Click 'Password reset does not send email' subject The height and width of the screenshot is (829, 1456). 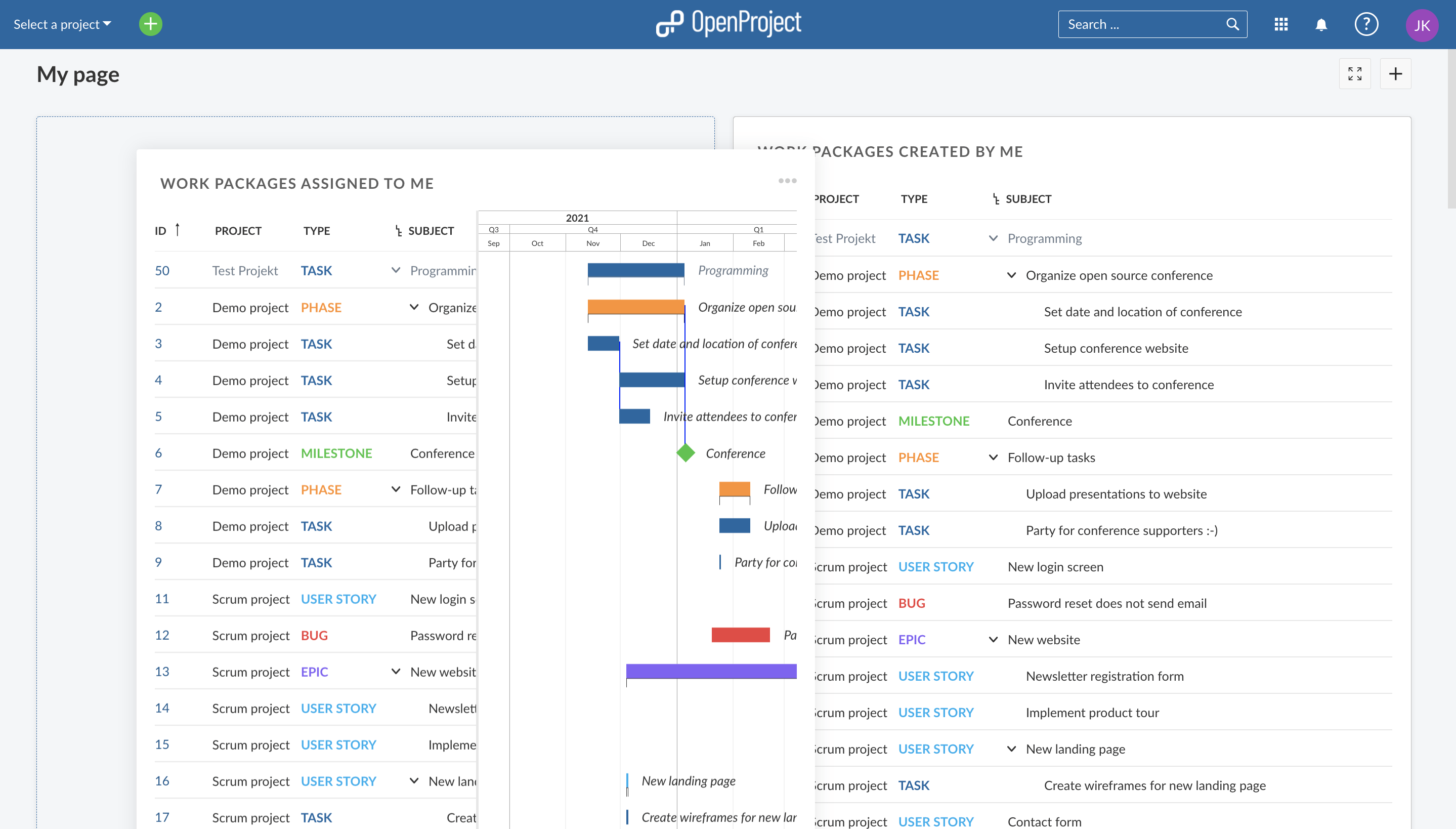pos(1106,603)
